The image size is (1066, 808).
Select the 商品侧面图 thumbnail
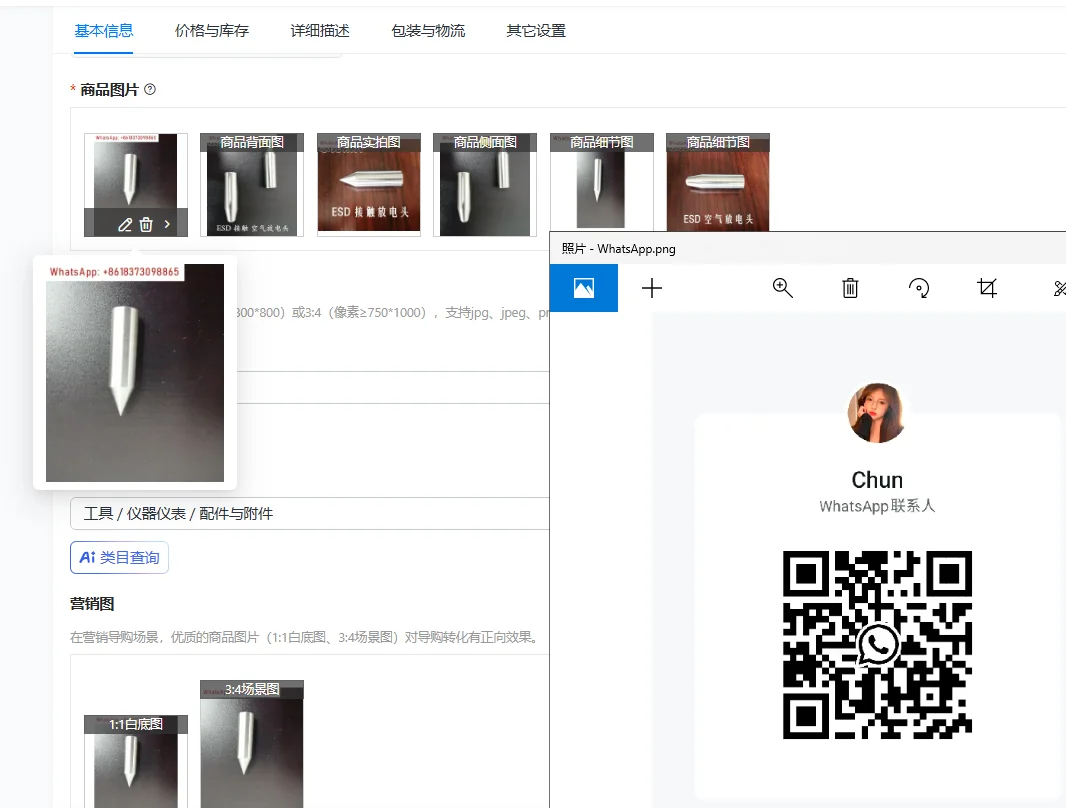pos(485,185)
